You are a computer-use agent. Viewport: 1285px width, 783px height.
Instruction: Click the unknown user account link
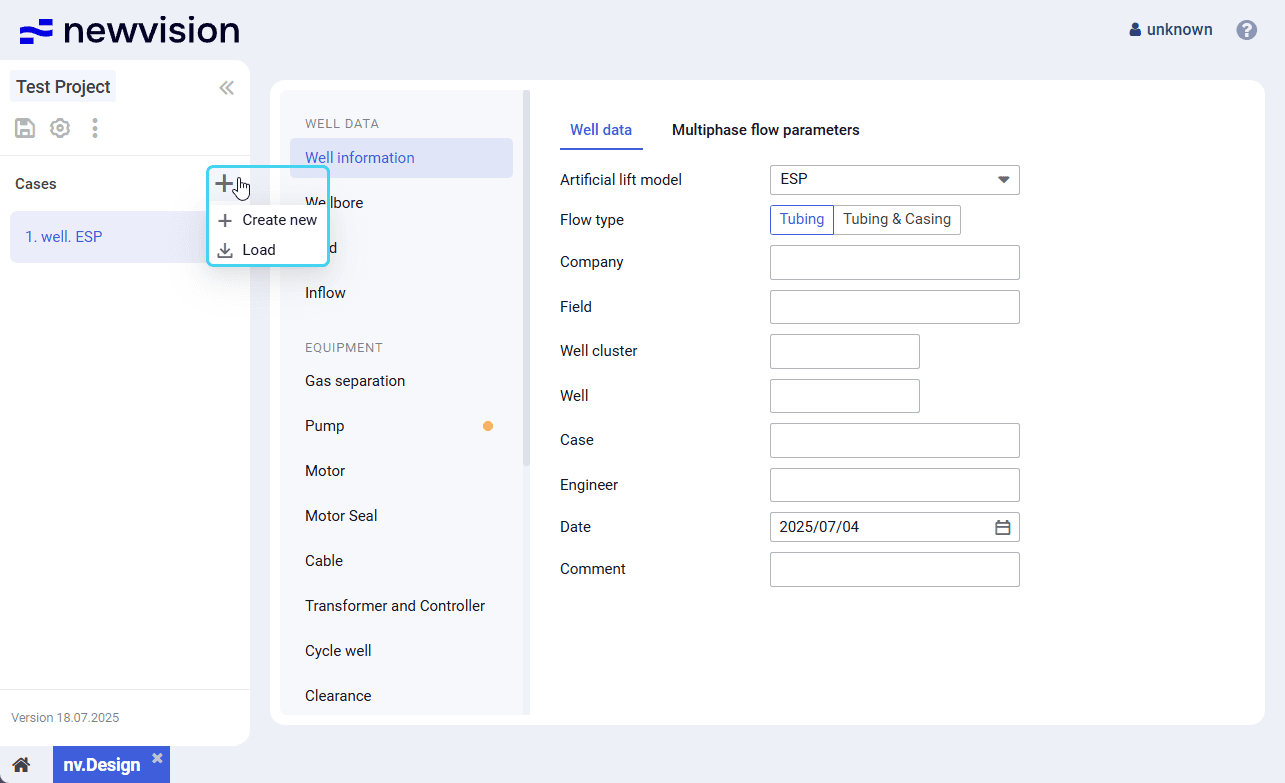tap(1171, 30)
